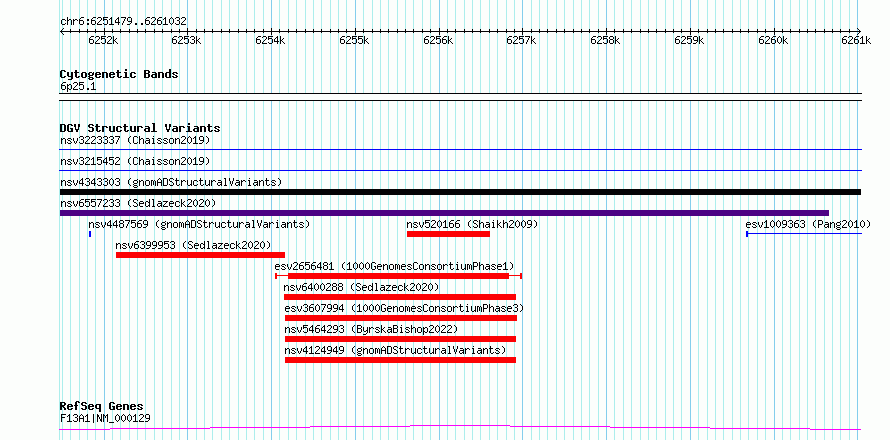Click the esv3607994 (1000GenomesConsortiumPhase3) label

[404, 308]
